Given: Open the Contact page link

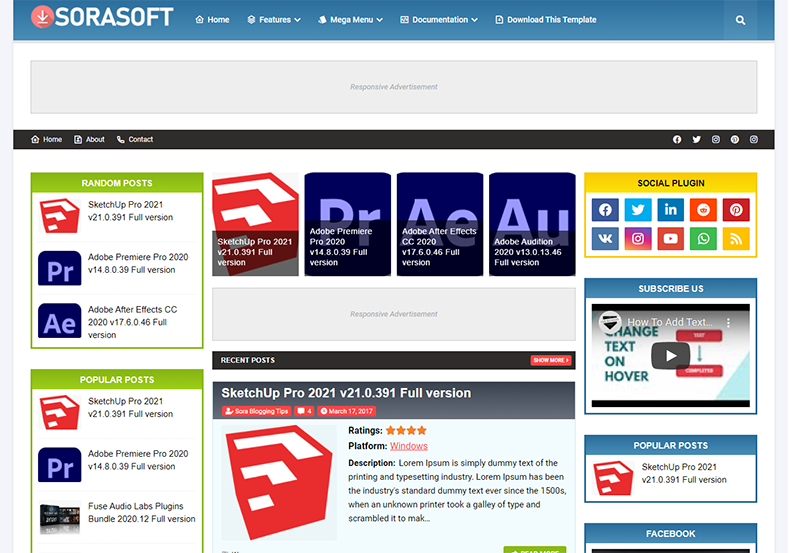Looking at the screenshot, I should (135, 139).
